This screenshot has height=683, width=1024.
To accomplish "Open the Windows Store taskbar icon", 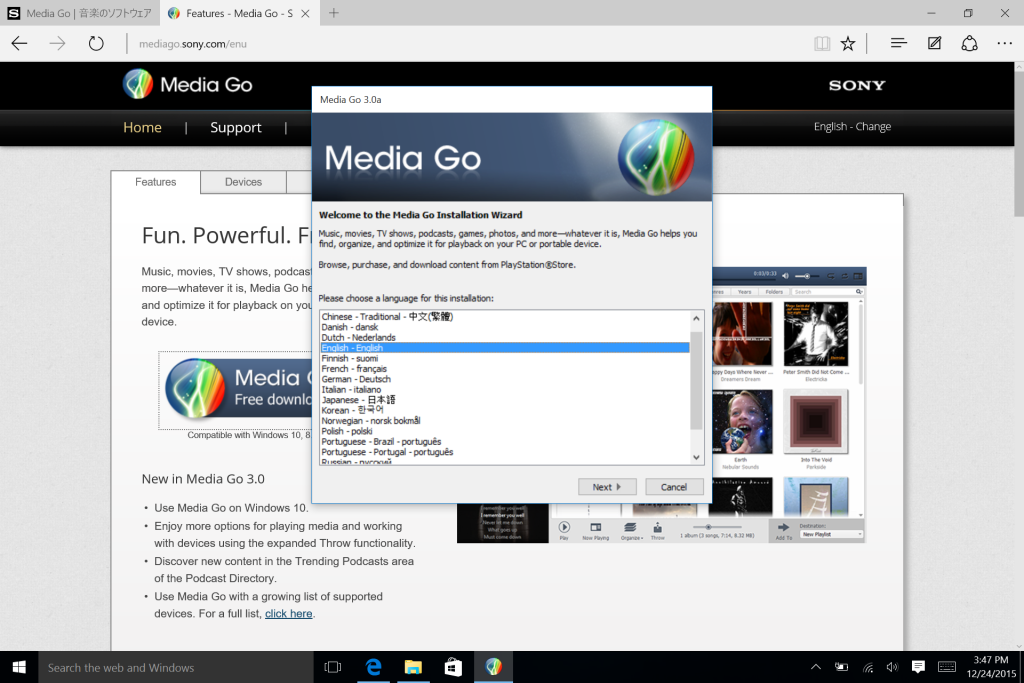I will [453, 667].
